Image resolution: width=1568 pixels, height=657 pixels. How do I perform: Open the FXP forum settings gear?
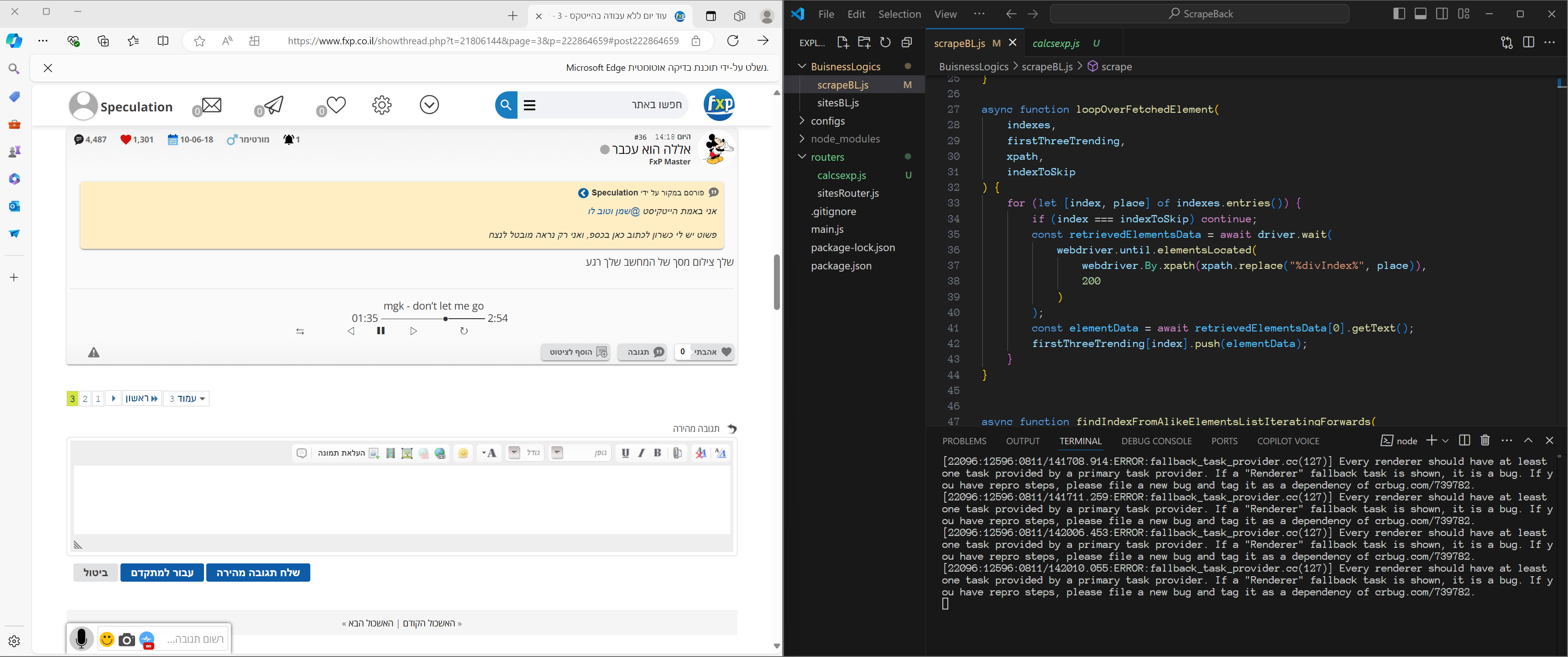click(x=382, y=105)
